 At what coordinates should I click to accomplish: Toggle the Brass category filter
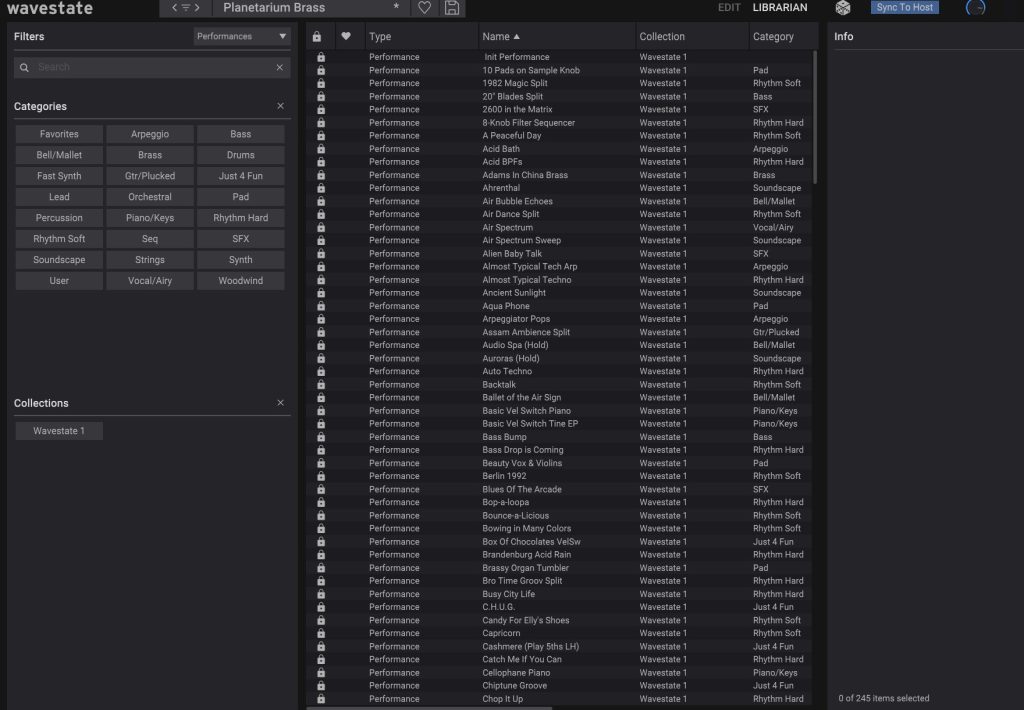pyautogui.click(x=150, y=155)
